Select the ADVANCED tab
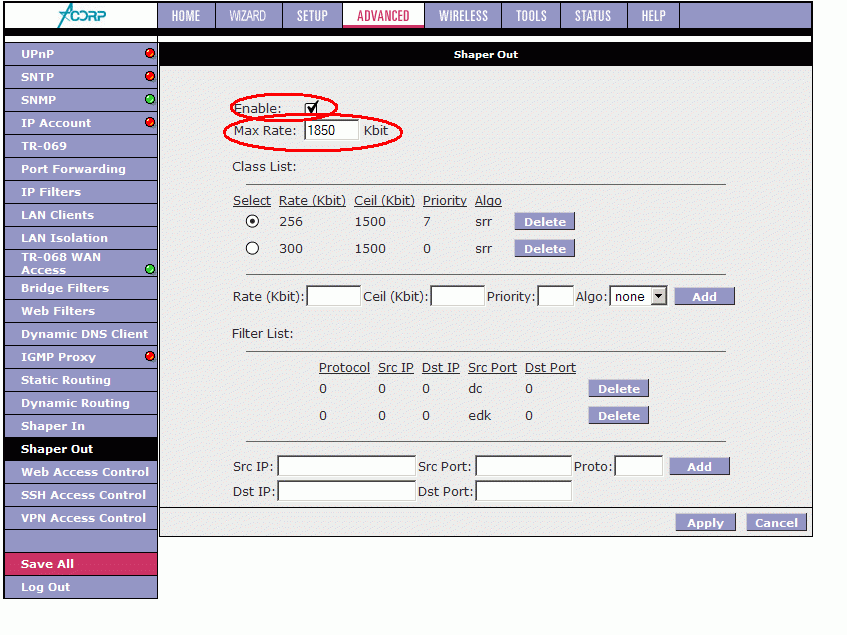 [383, 16]
